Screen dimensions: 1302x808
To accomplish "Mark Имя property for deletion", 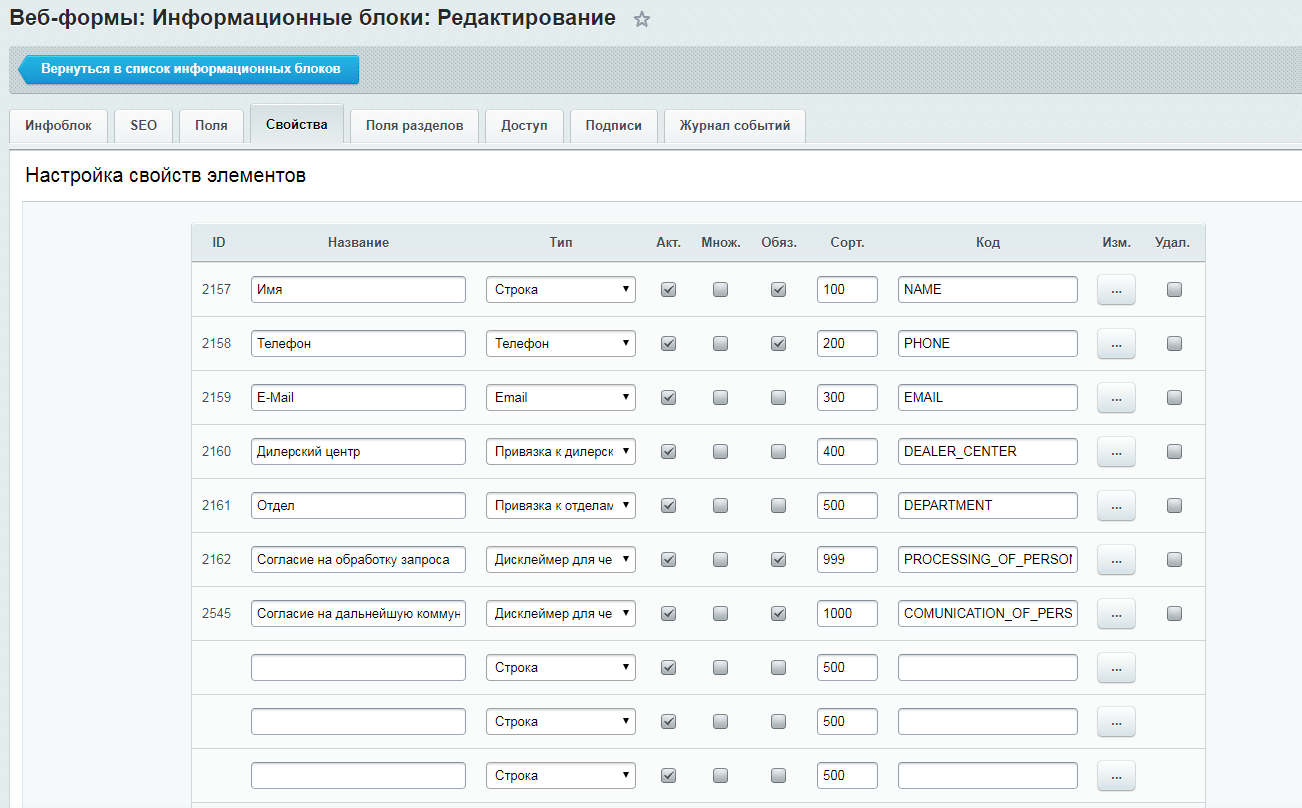I will [1174, 289].
